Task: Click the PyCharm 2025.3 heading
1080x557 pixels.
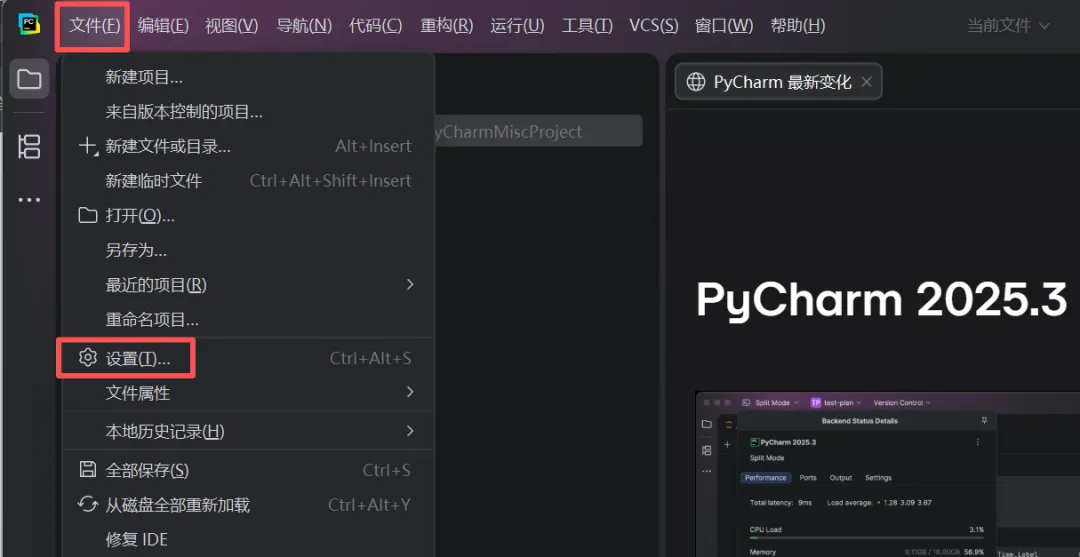Action: (881, 300)
